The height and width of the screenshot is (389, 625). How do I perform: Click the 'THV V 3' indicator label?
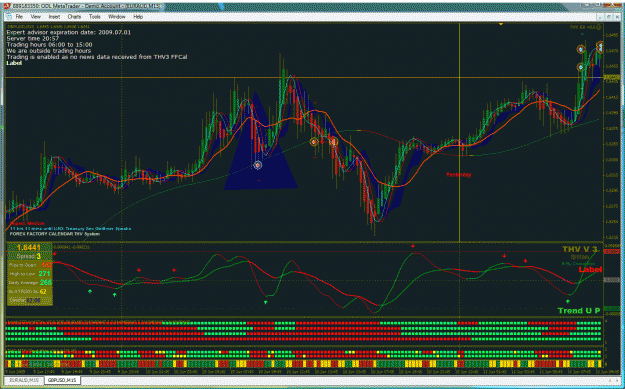point(580,249)
